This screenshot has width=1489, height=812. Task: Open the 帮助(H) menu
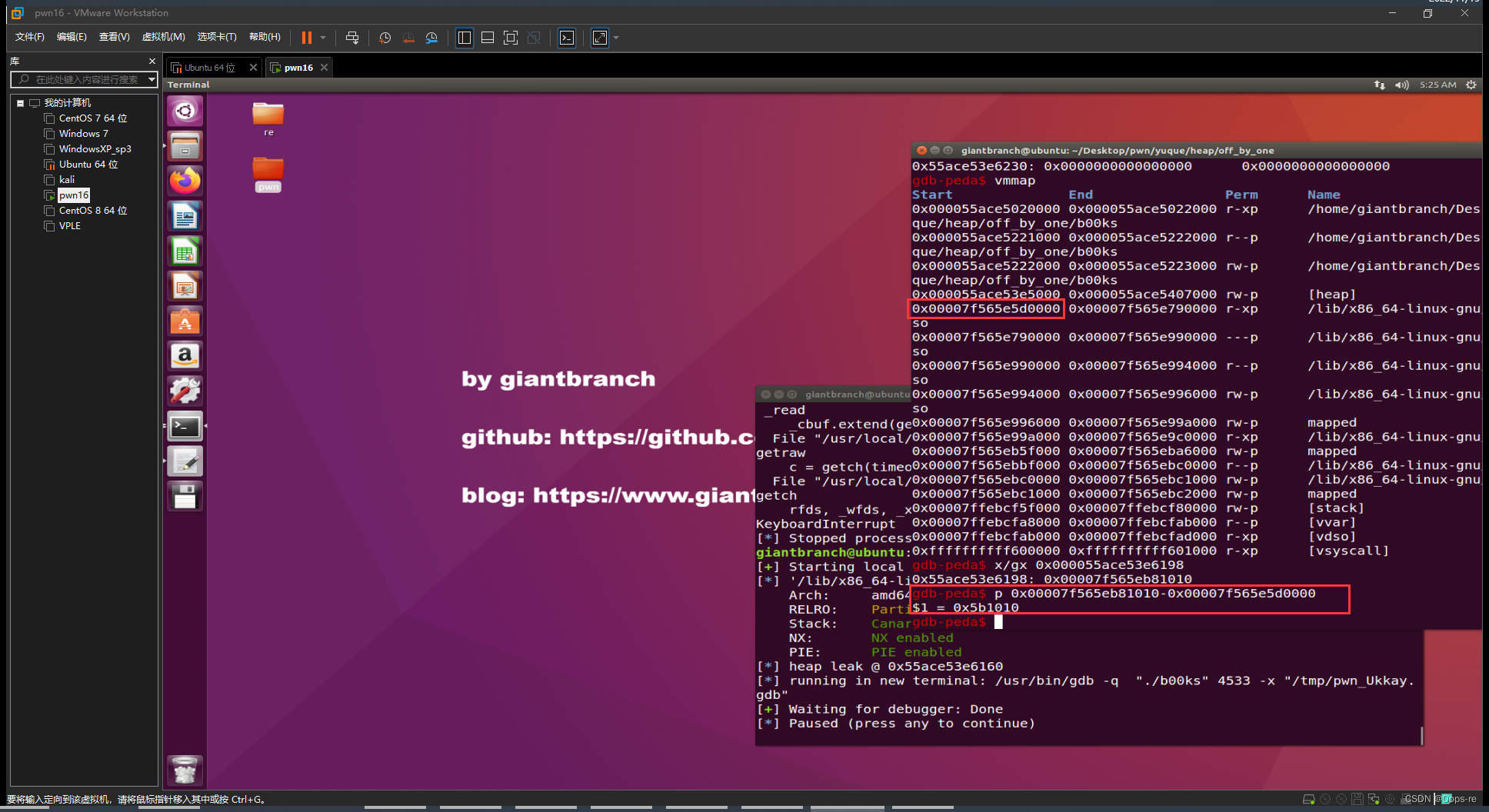[265, 37]
